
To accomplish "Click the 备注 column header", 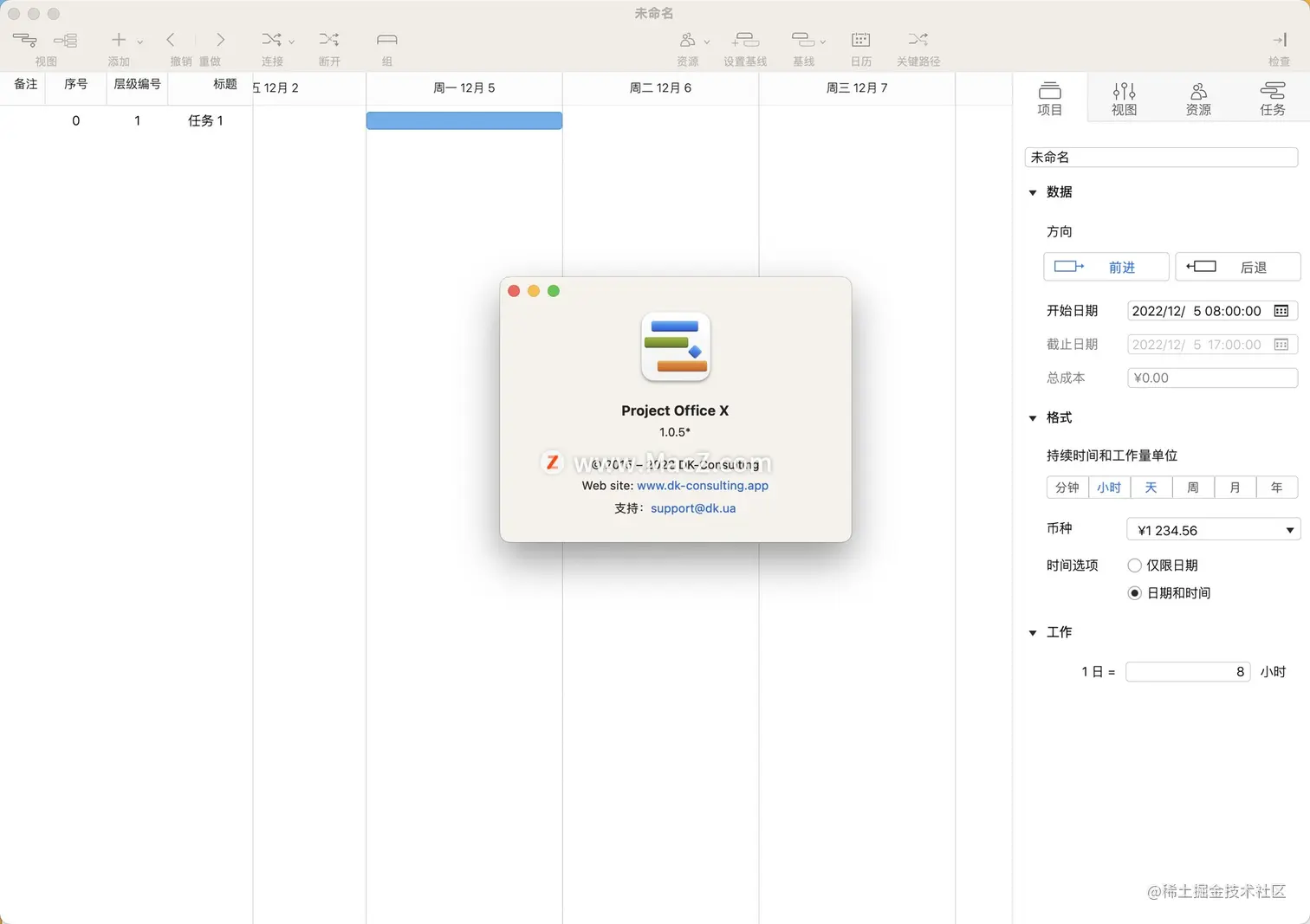I will click(26, 84).
